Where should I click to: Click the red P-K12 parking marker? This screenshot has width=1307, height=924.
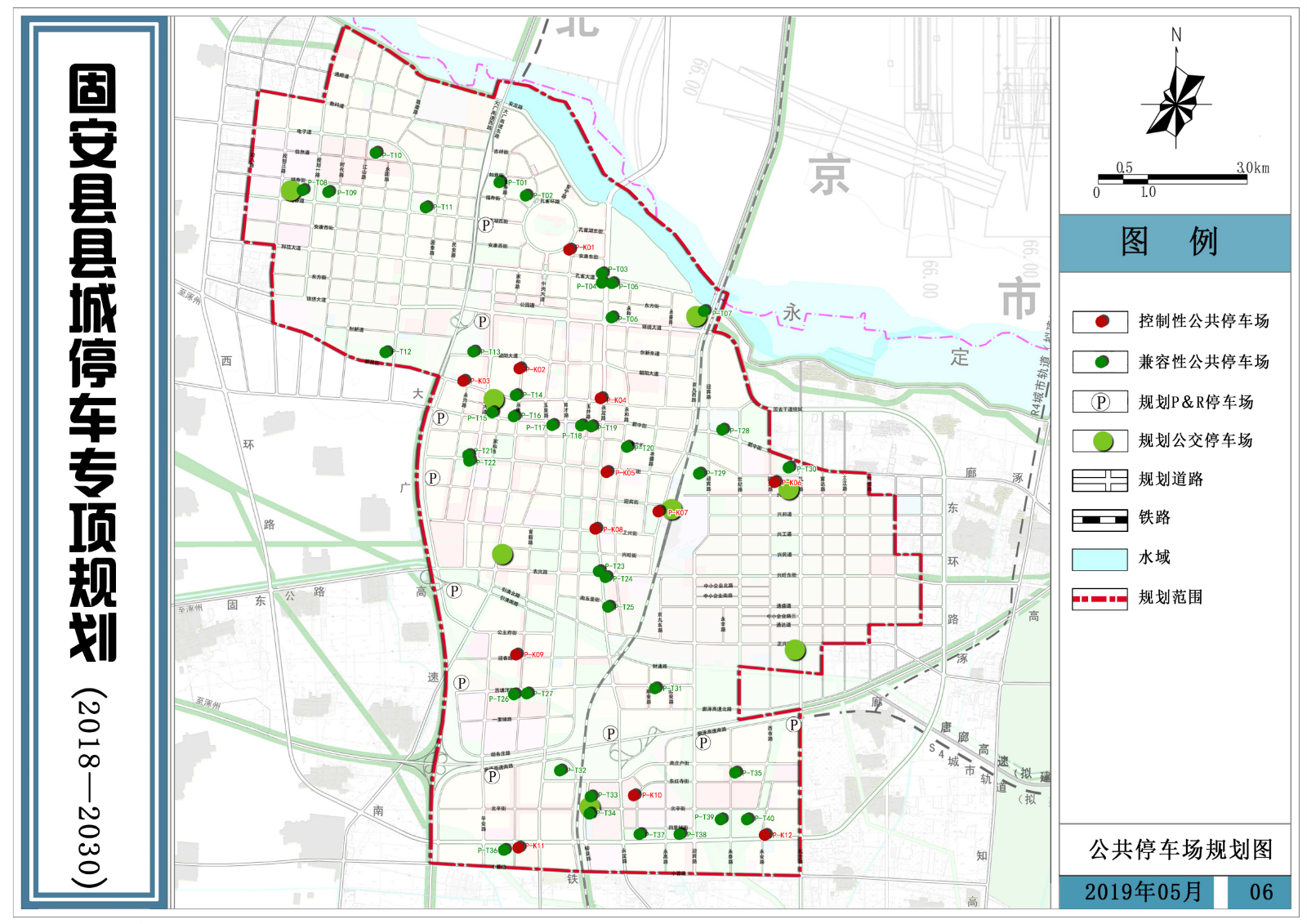765,834
